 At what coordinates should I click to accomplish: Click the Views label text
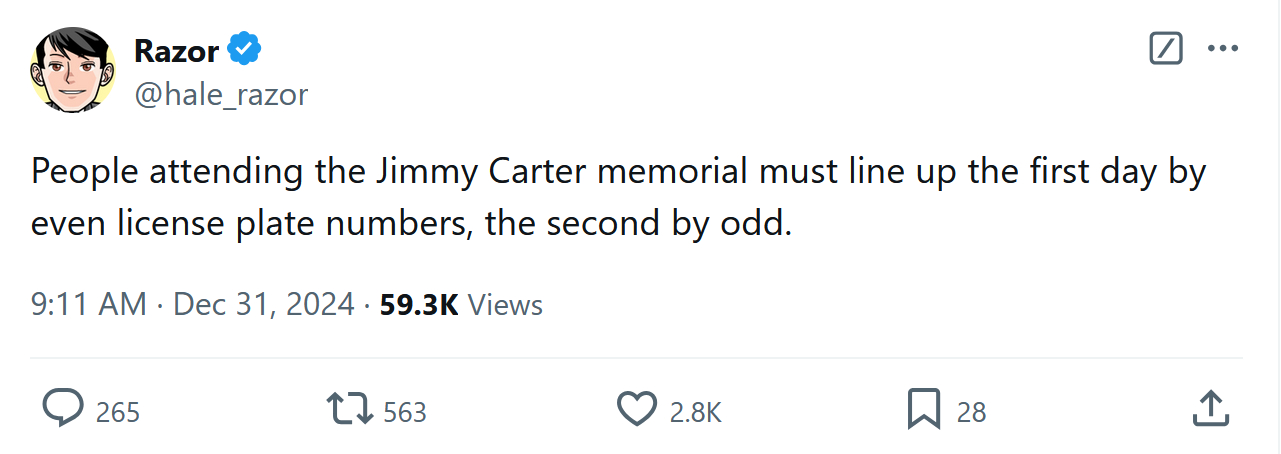click(505, 304)
